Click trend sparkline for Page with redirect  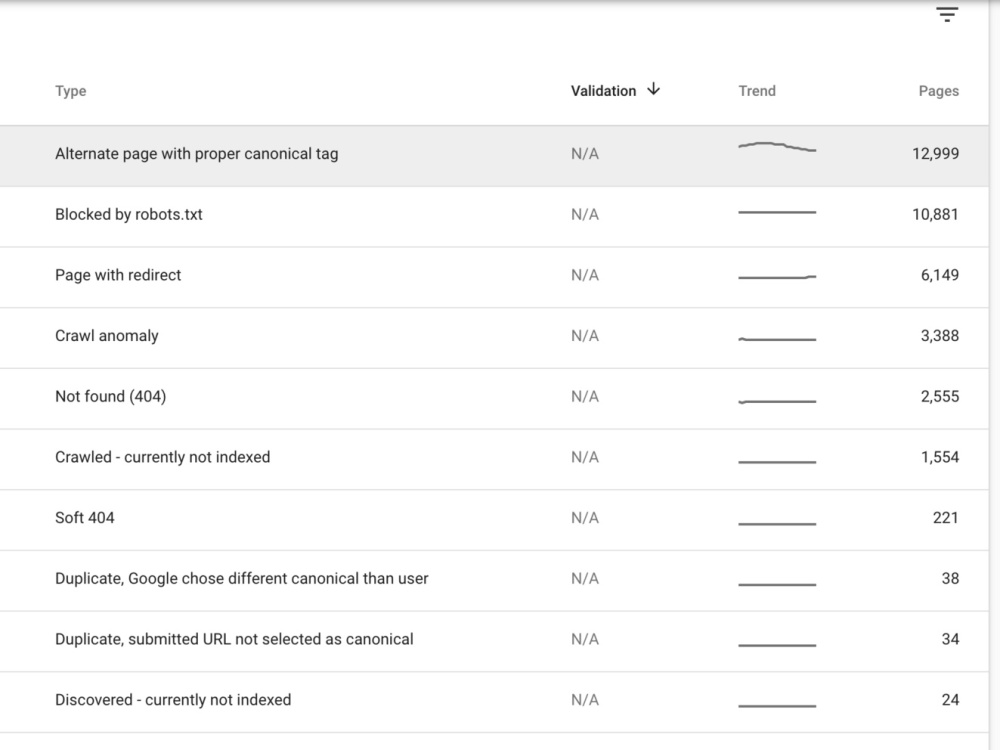pos(777,277)
